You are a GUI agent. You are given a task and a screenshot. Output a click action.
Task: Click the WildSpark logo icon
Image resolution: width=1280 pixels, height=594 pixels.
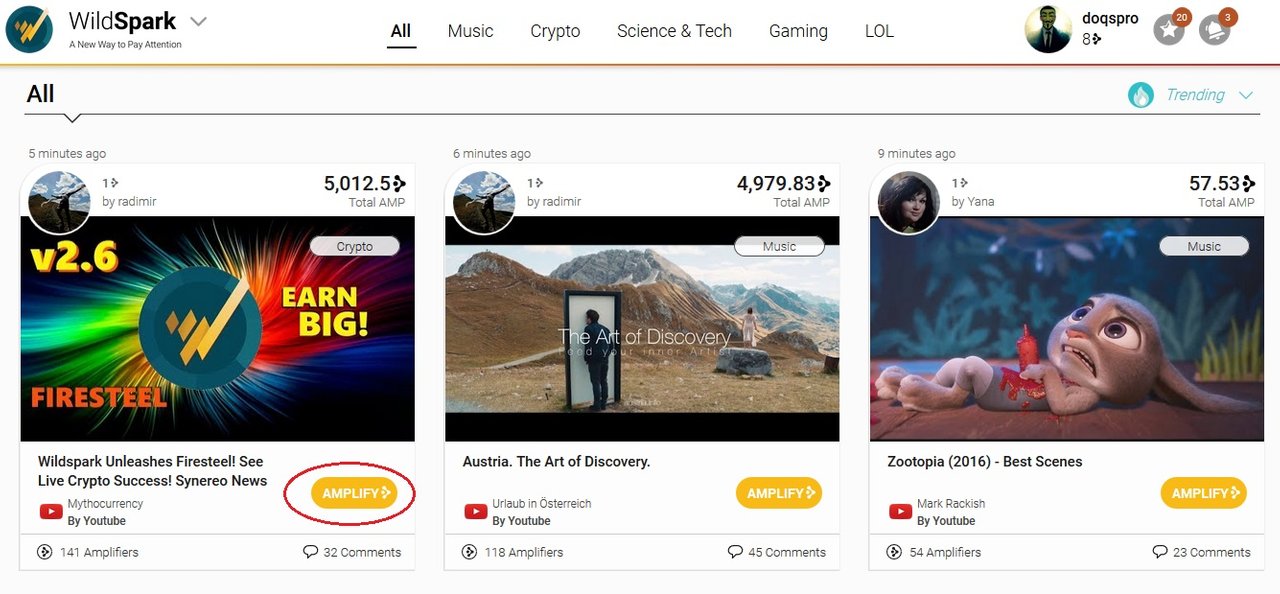[29, 29]
